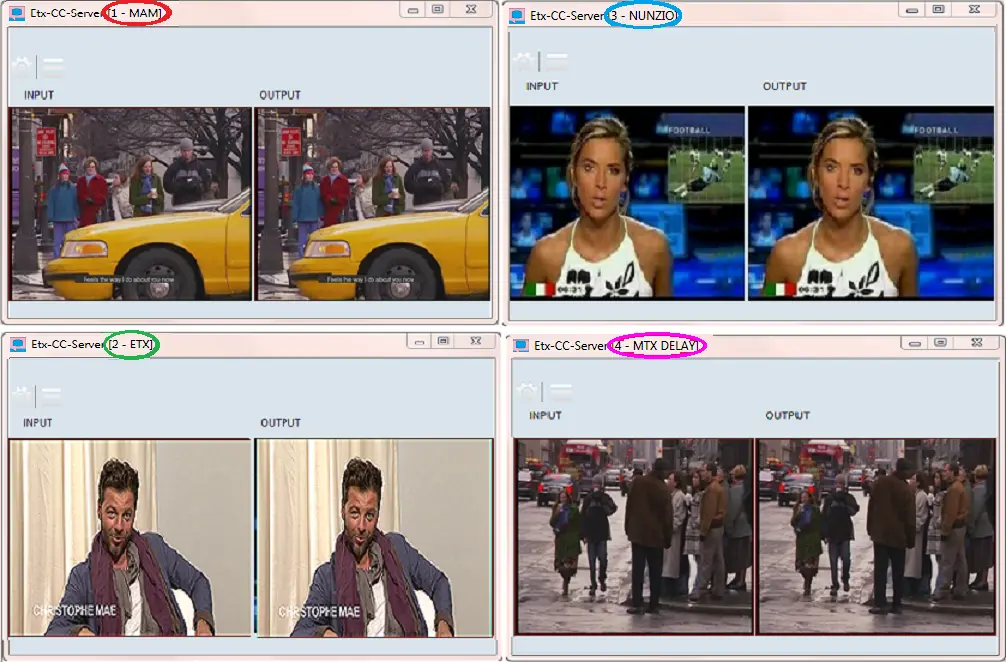Click the settings gear in the NUNZIO window
Screen dimensions: 1006x662
click(x=523, y=61)
